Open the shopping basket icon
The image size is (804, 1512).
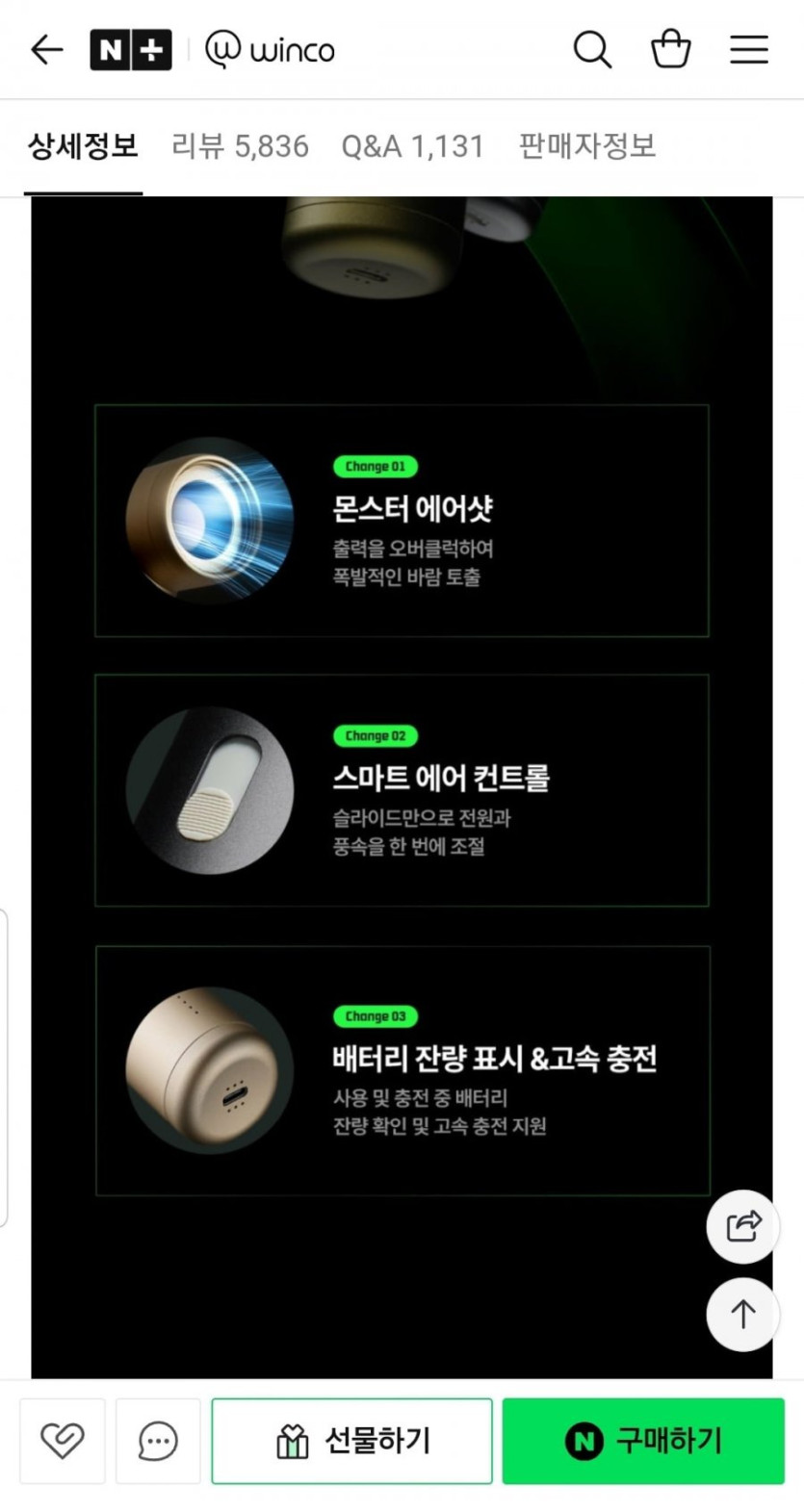671,48
